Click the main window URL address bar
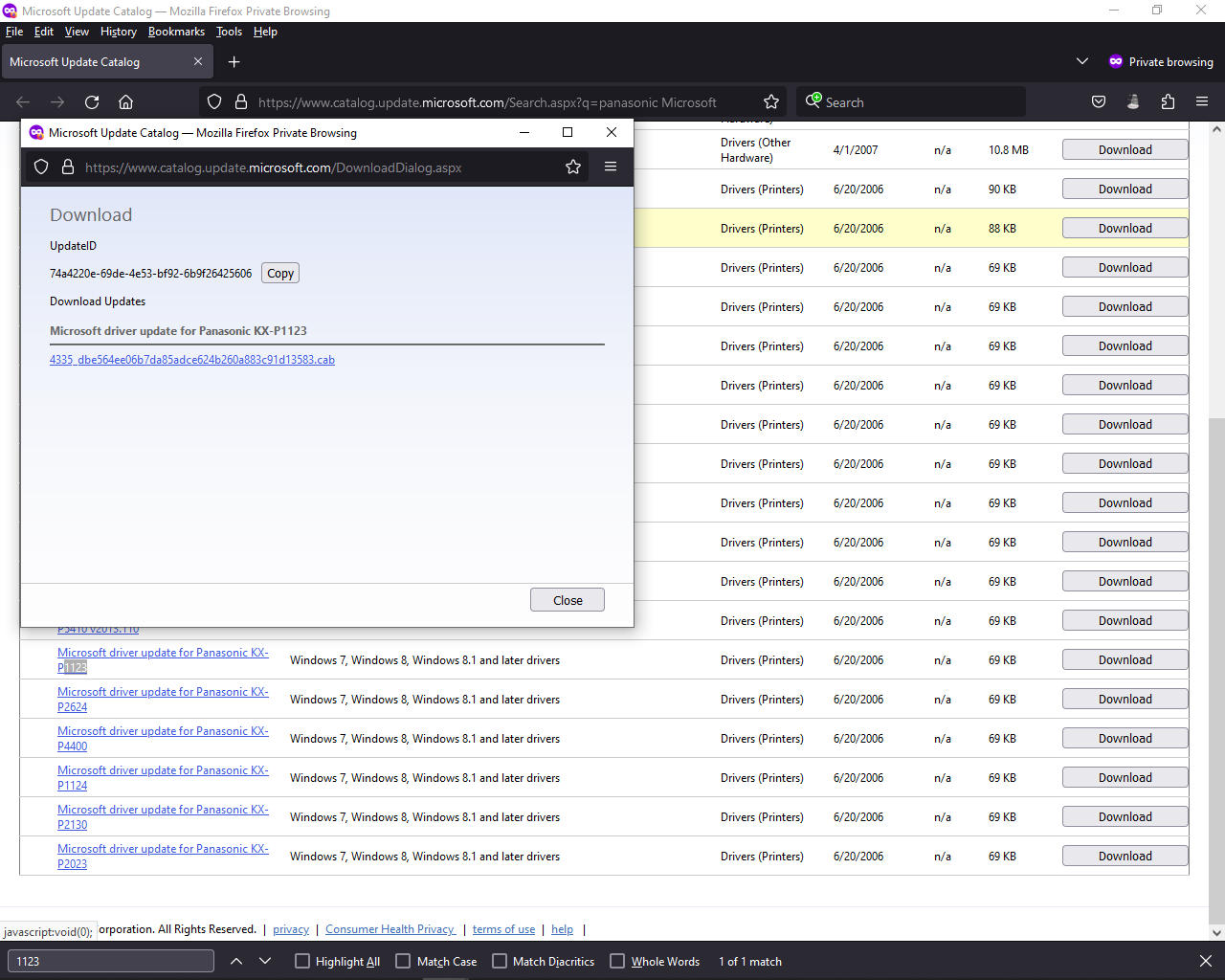 tap(493, 102)
